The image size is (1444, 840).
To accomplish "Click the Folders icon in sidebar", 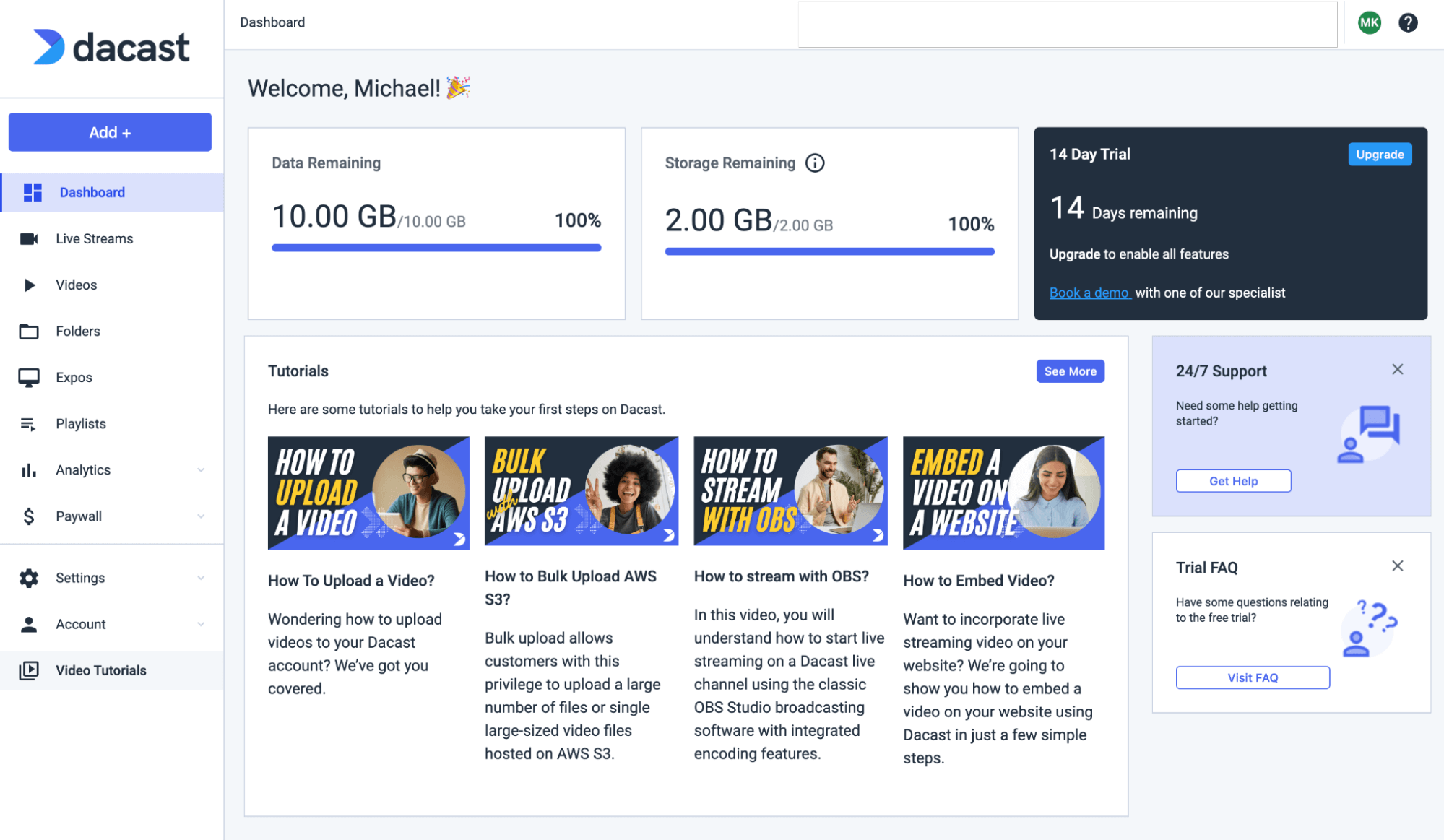I will pos(29,332).
